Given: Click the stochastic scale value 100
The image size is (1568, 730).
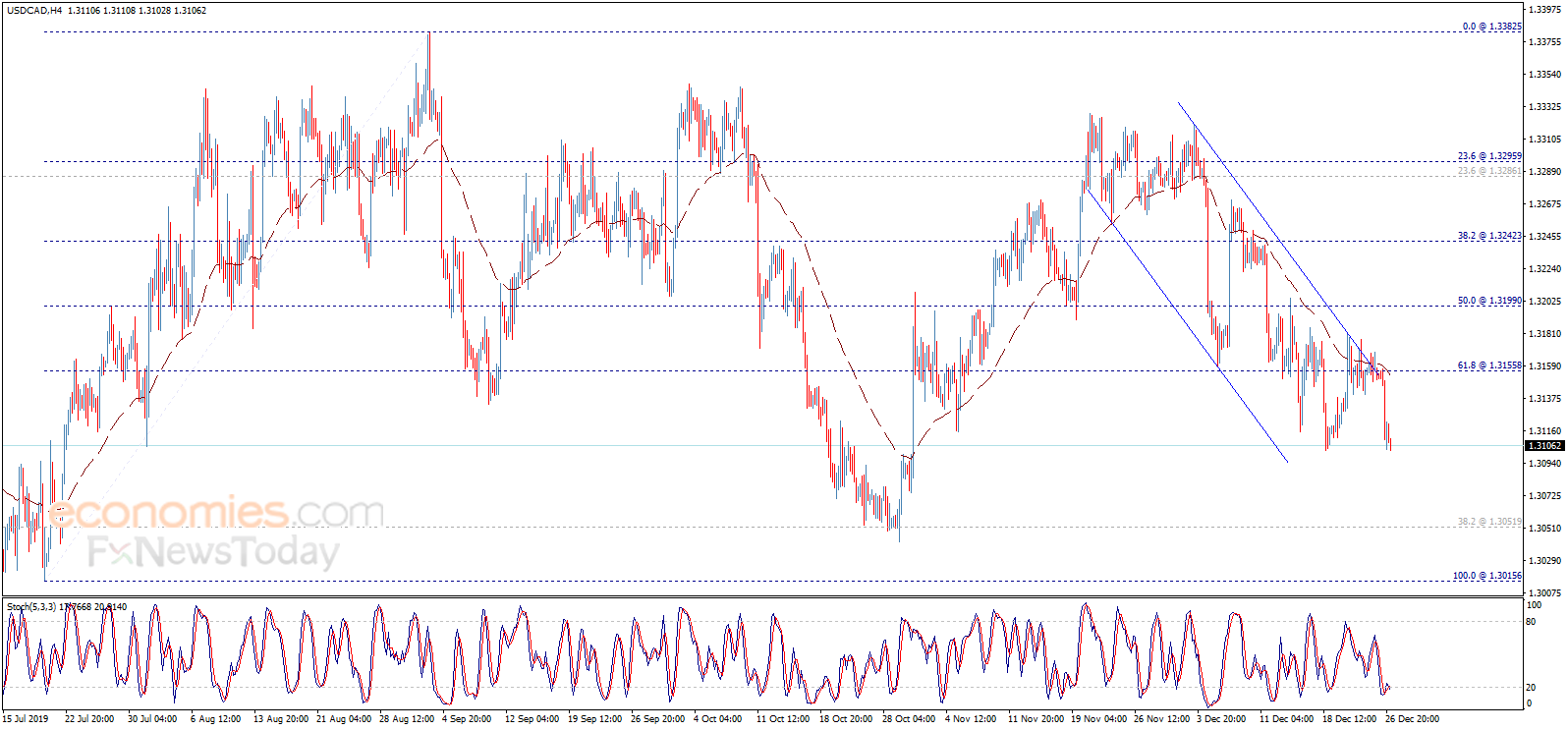Looking at the screenshot, I should [1533, 606].
